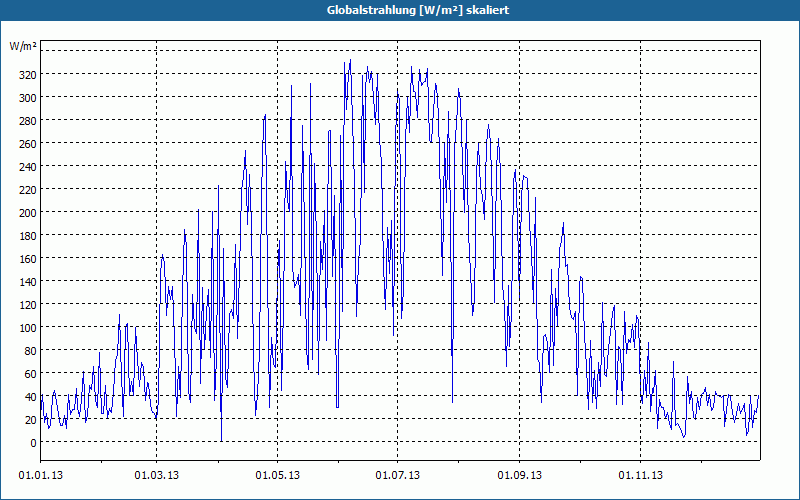Click the chart title 'Globalstrahlung [W/m²] skaliert'
The width and height of the screenshot is (800, 500).
pos(418,10)
